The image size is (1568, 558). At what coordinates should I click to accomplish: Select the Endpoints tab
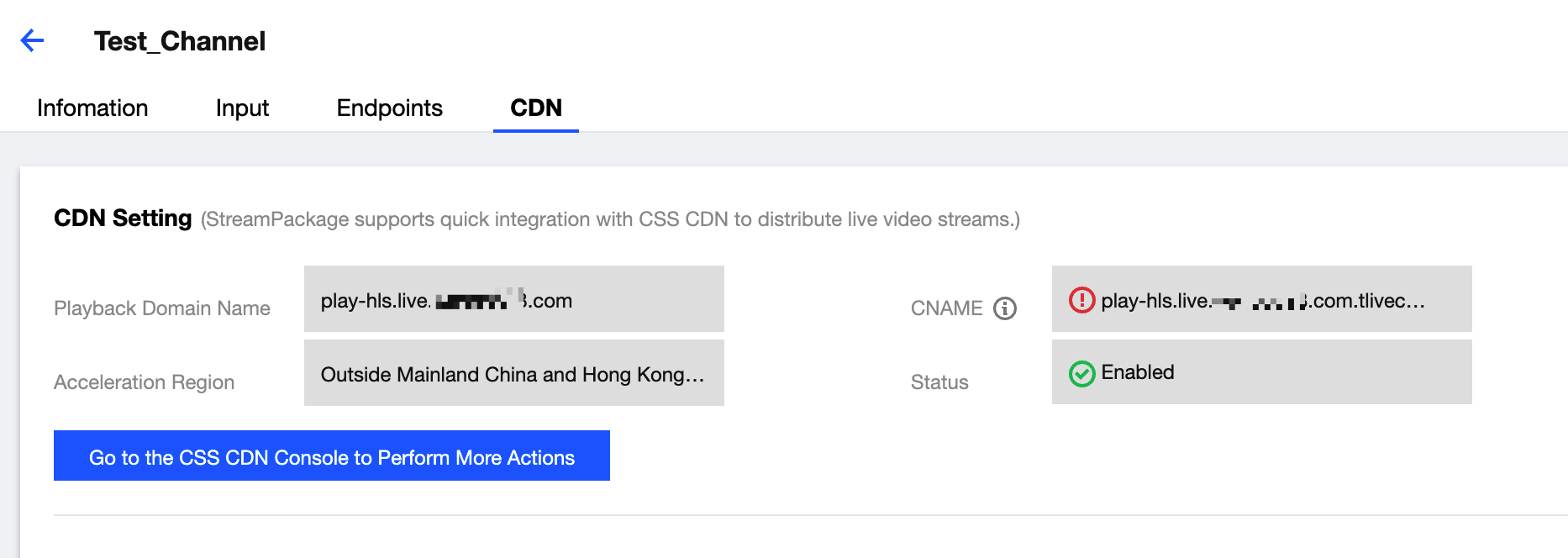[x=389, y=108]
